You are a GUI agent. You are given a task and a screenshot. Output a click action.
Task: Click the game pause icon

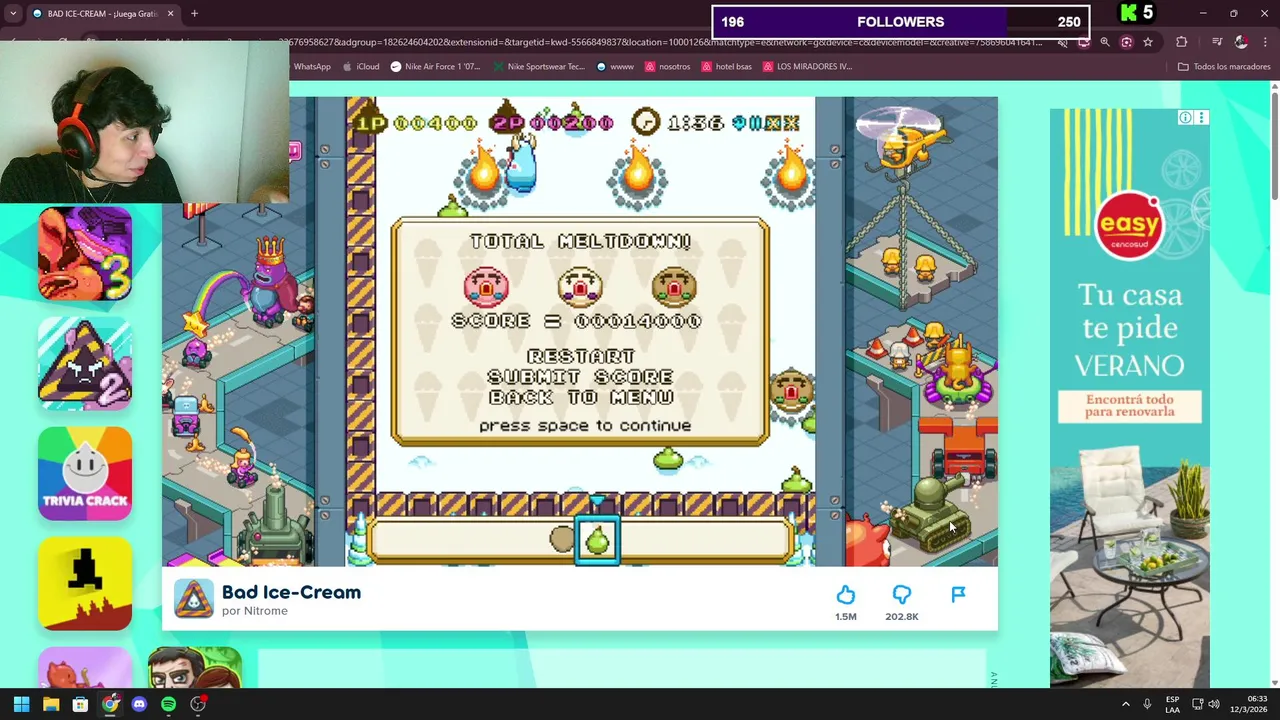756,122
